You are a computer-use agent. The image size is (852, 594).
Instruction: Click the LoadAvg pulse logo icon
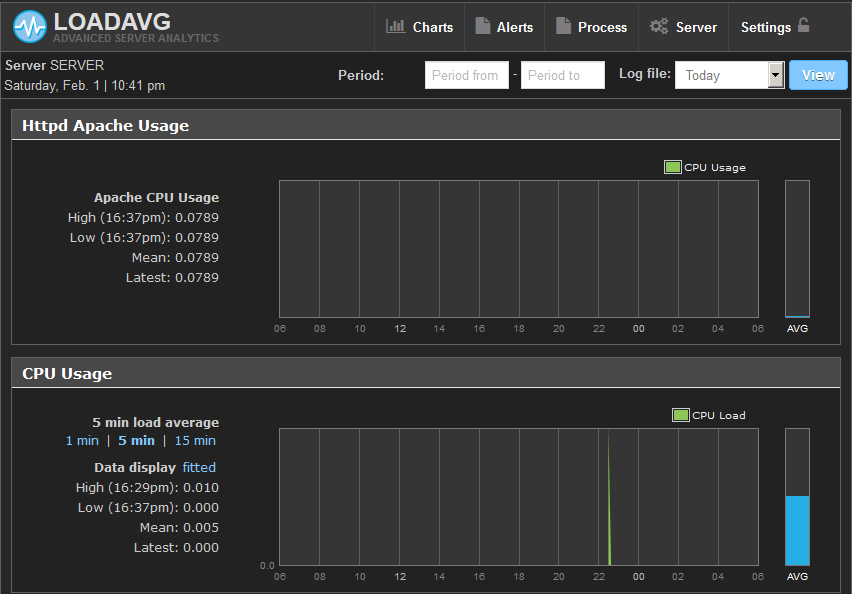(x=30, y=26)
